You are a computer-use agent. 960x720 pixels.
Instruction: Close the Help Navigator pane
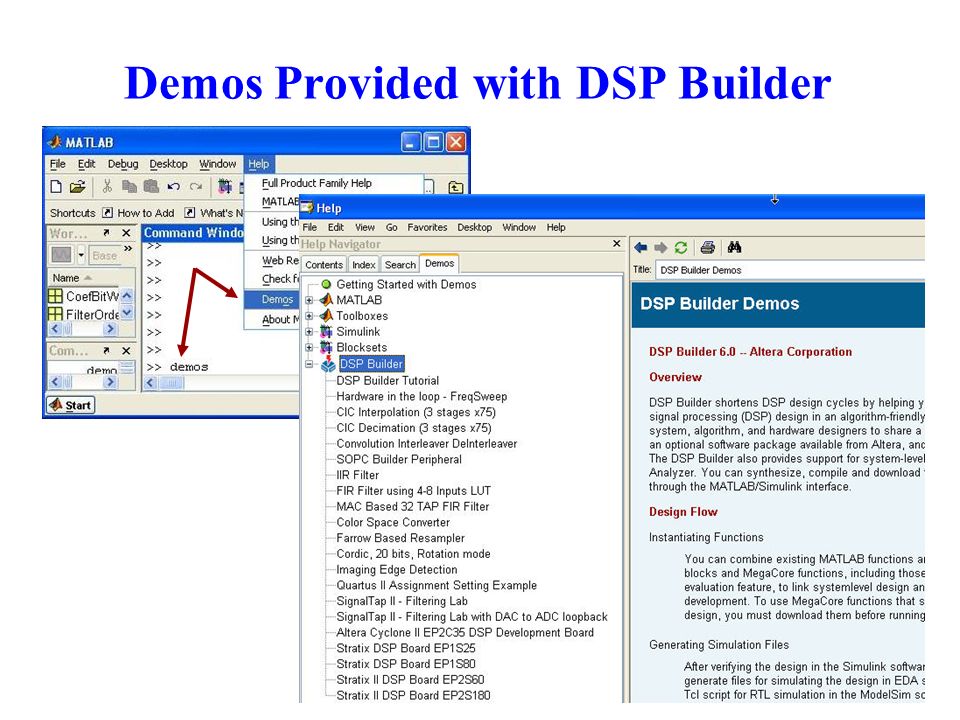(617, 244)
